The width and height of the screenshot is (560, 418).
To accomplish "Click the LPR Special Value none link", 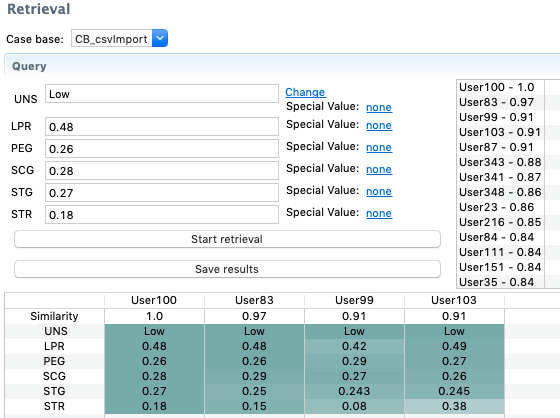I will pyautogui.click(x=379, y=125).
